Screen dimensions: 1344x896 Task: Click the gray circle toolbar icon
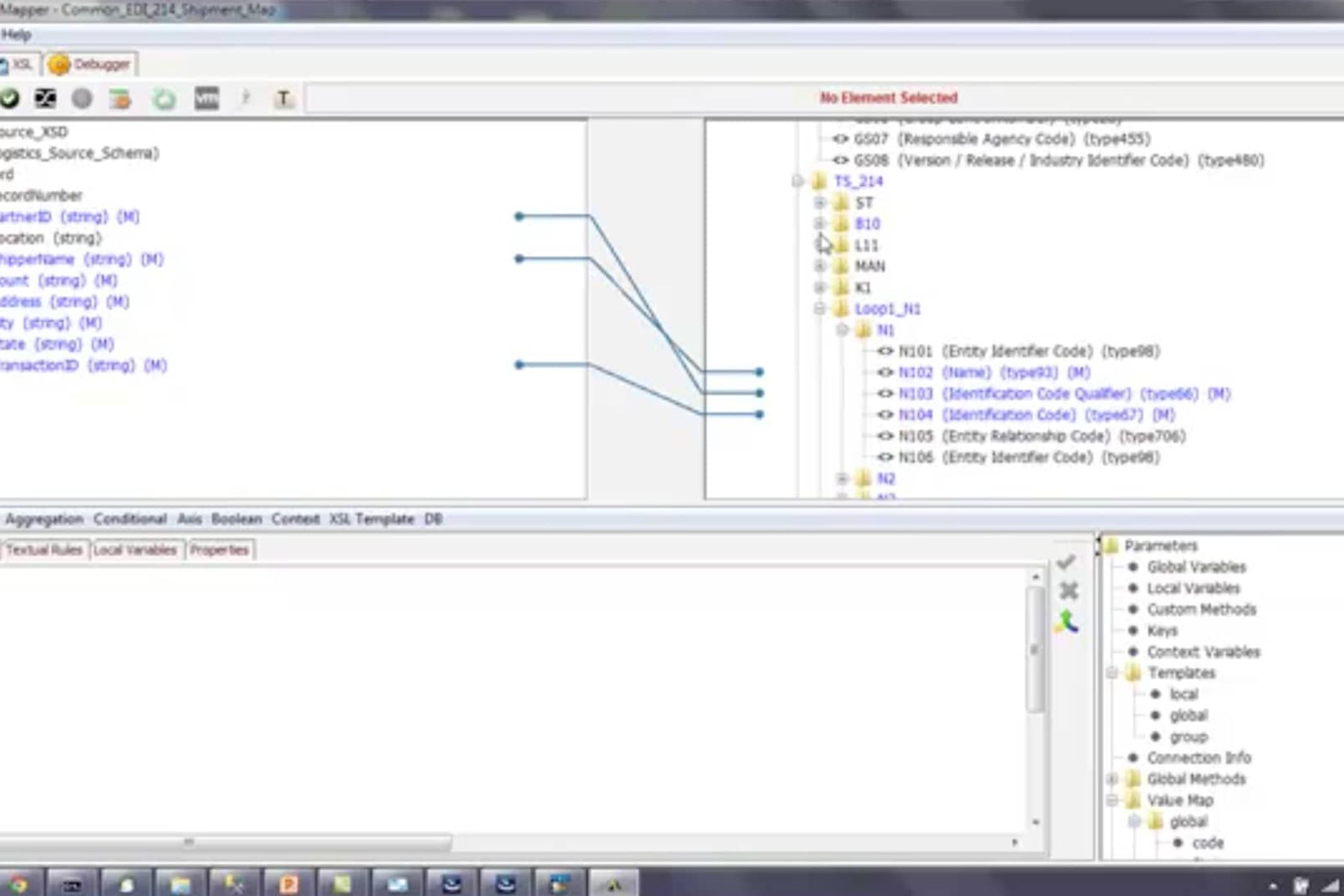tap(82, 99)
